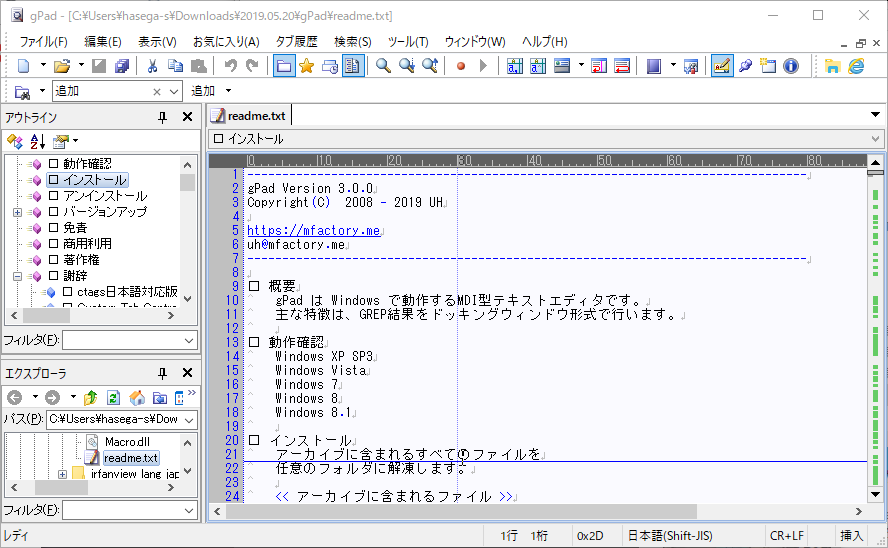Expand the irfanview folder node
The width and height of the screenshot is (888, 548).
pos(62,474)
